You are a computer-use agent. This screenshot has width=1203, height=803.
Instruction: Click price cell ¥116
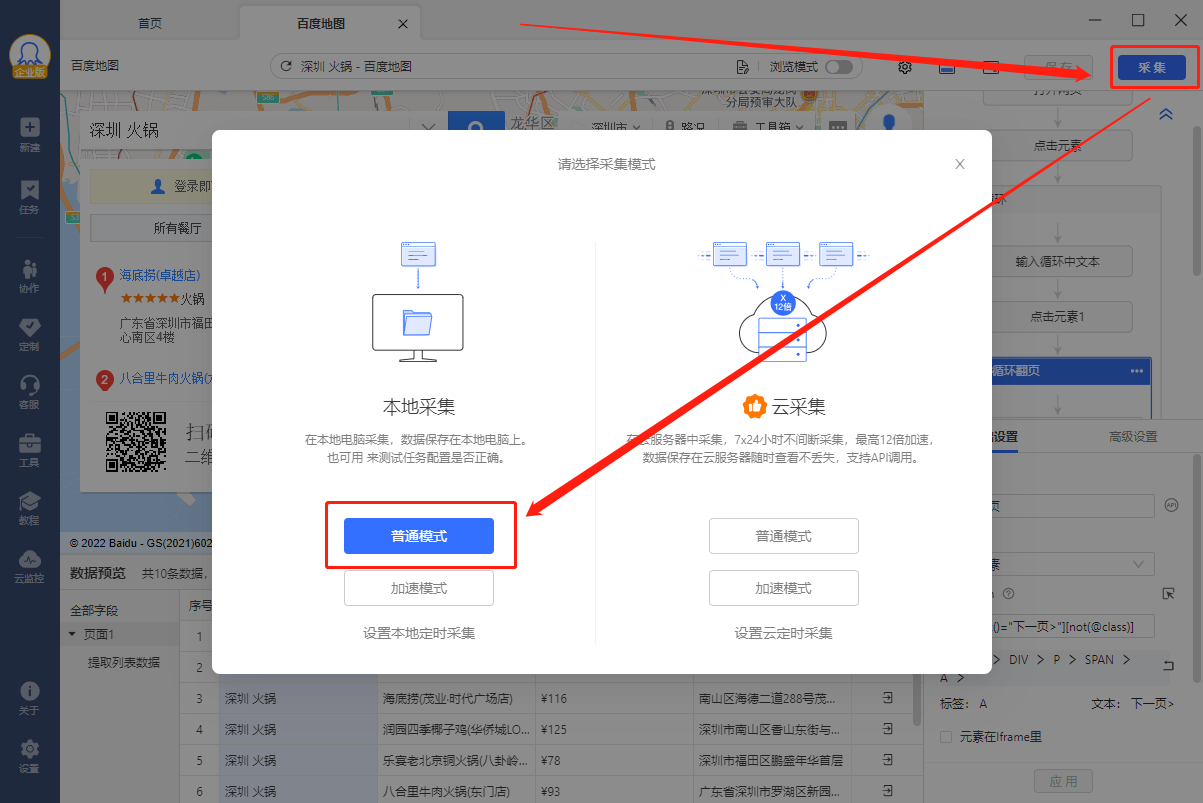coord(614,698)
